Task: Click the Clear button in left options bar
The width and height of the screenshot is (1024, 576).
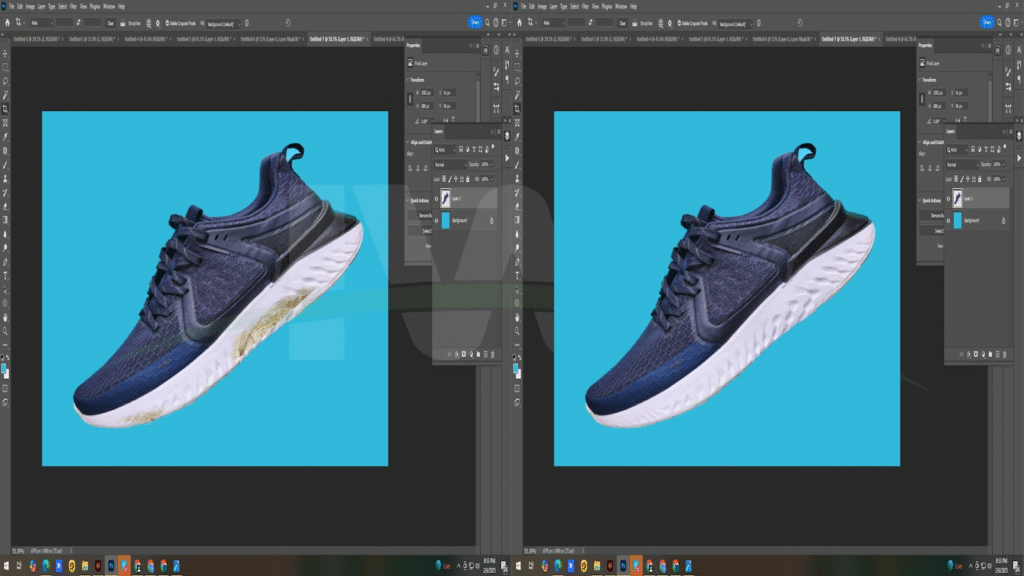Action: [x=110, y=24]
